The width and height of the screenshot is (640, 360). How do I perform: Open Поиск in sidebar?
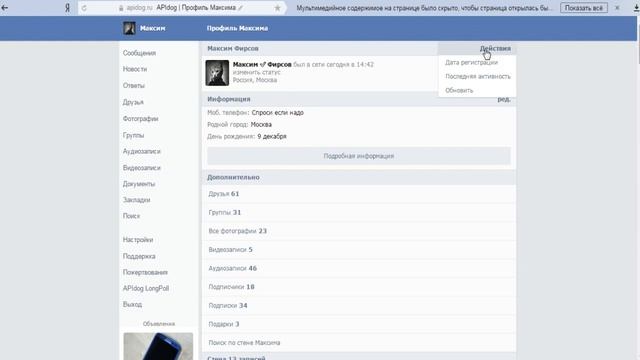(131, 216)
